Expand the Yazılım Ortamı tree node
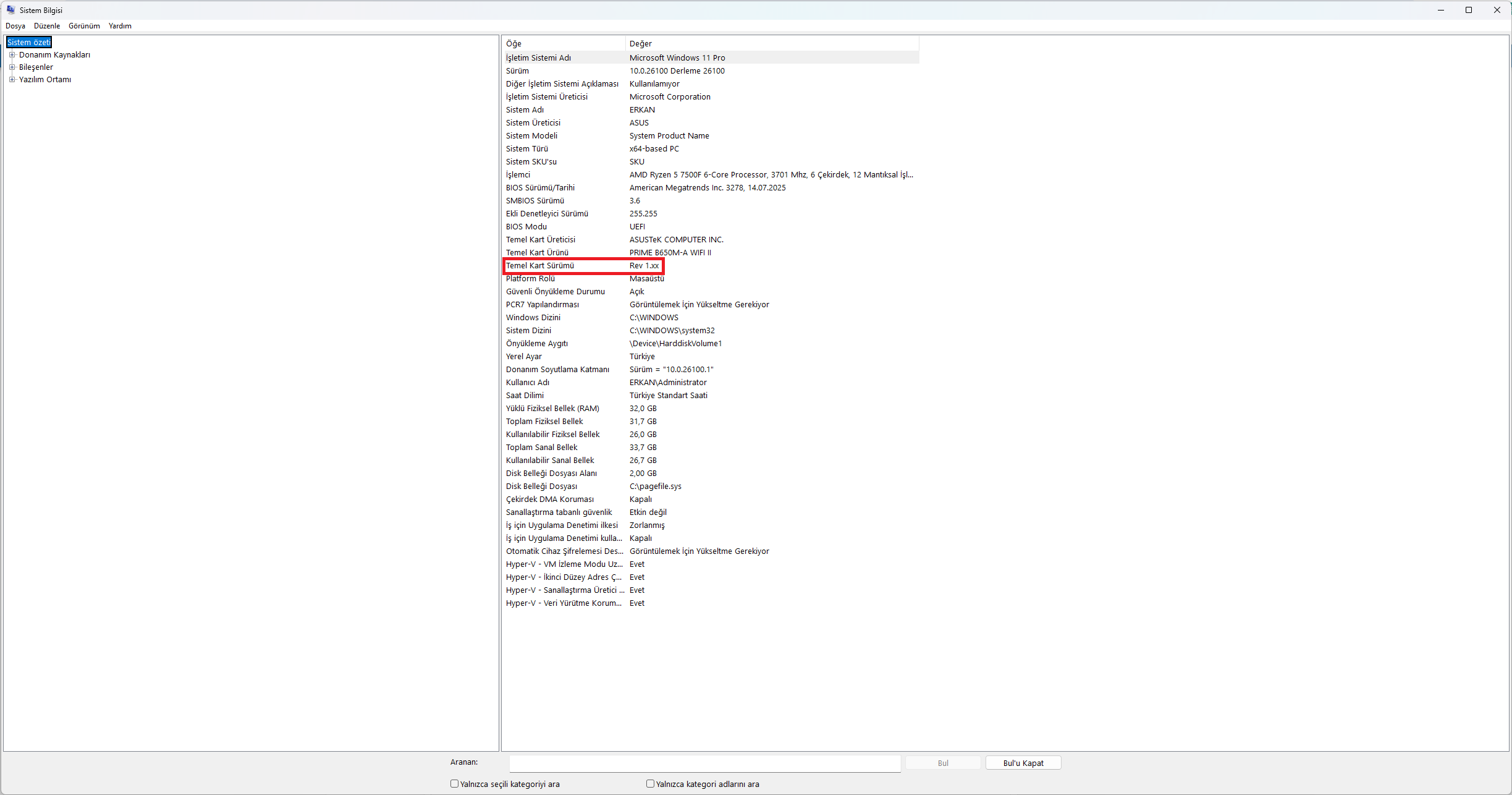Screen dimensions: 1512x795 pyautogui.click(x=12, y=80)
